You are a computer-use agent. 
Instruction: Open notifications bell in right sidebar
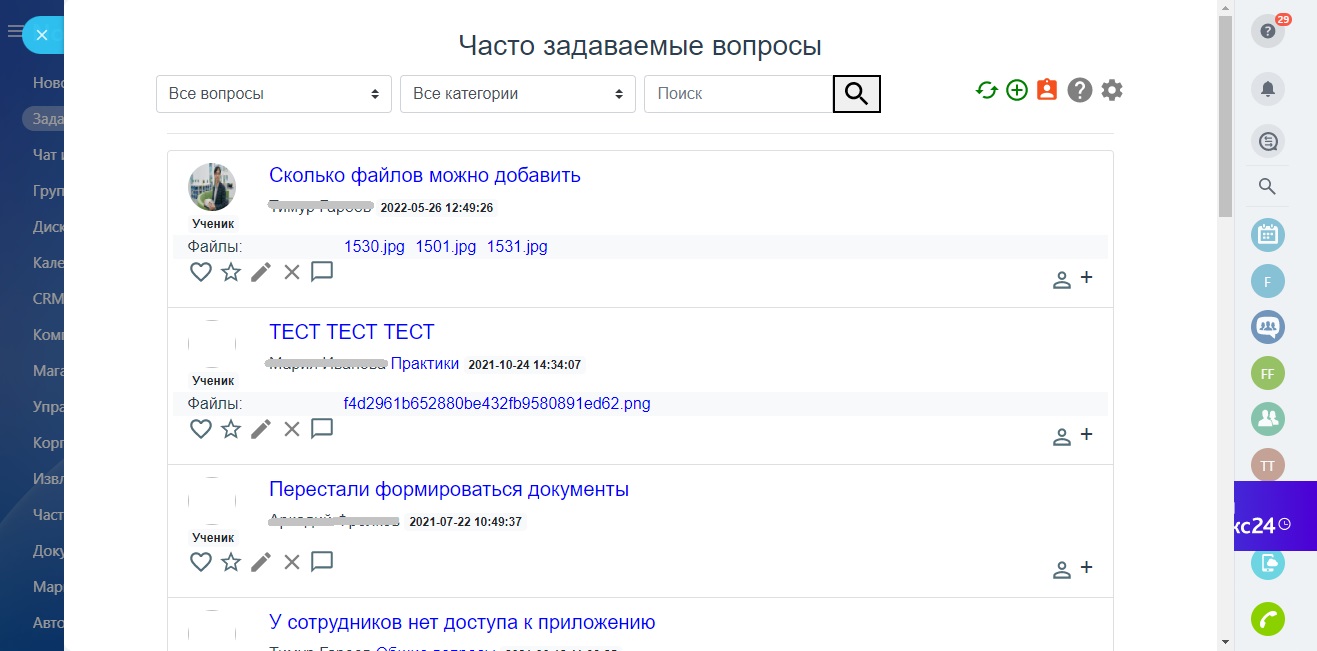click(x=1268, y=89)
